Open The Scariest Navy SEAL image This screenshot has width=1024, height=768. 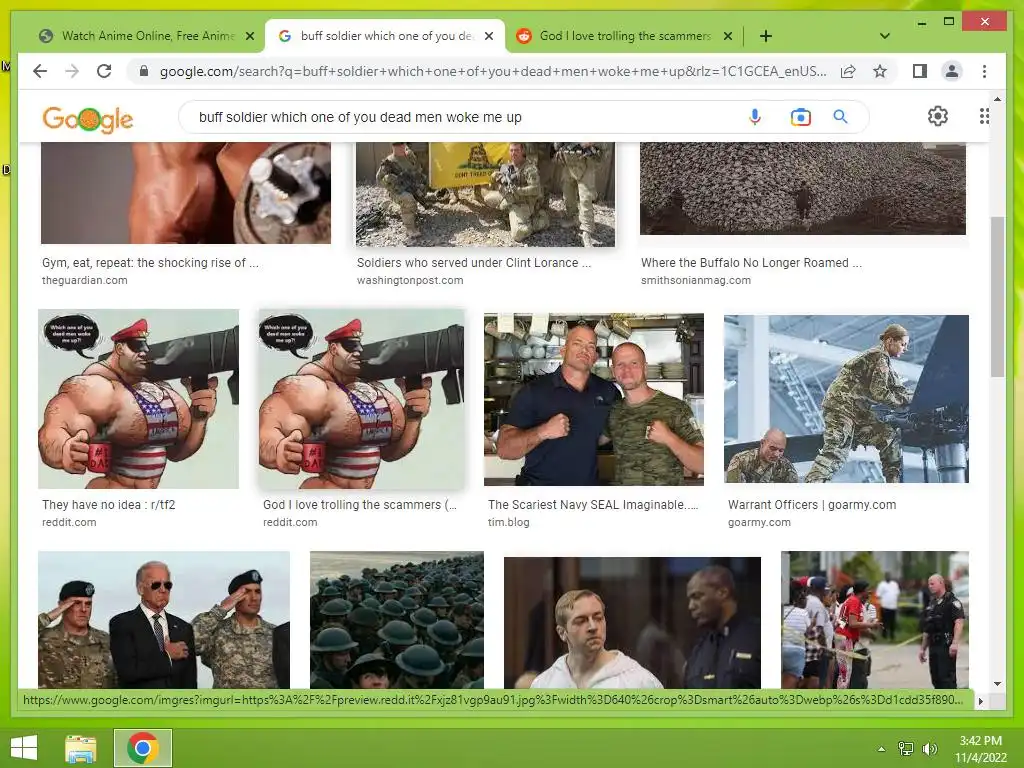(594, 399)
